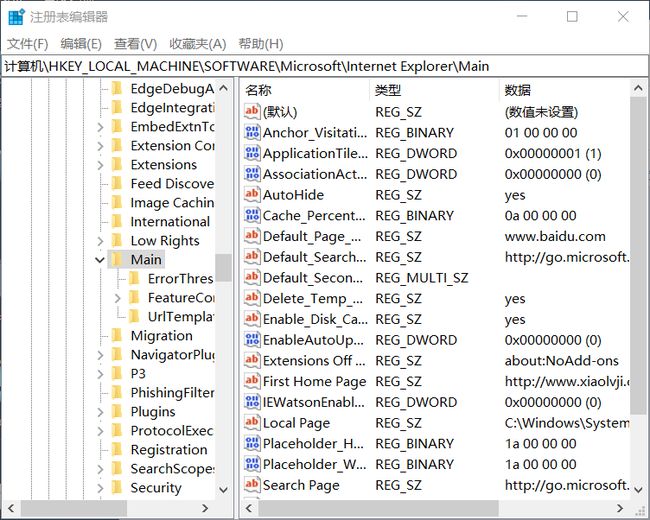650x520 pixels.
Task: Click the binary icon of Anchor_Visitati... value
Action: (x=252, y=132)
